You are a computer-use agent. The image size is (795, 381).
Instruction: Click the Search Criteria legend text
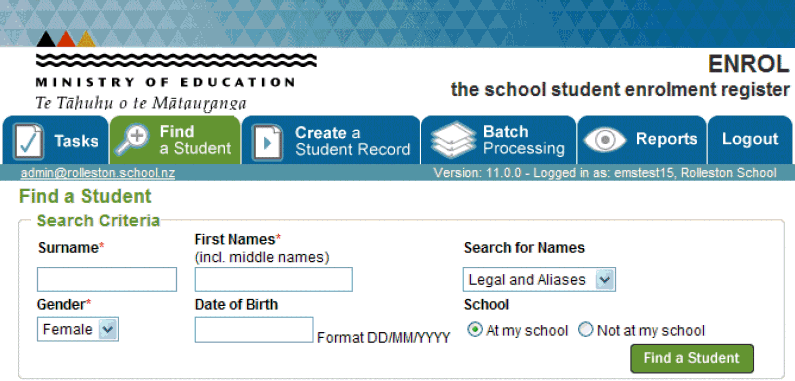(x=98, y=221)
